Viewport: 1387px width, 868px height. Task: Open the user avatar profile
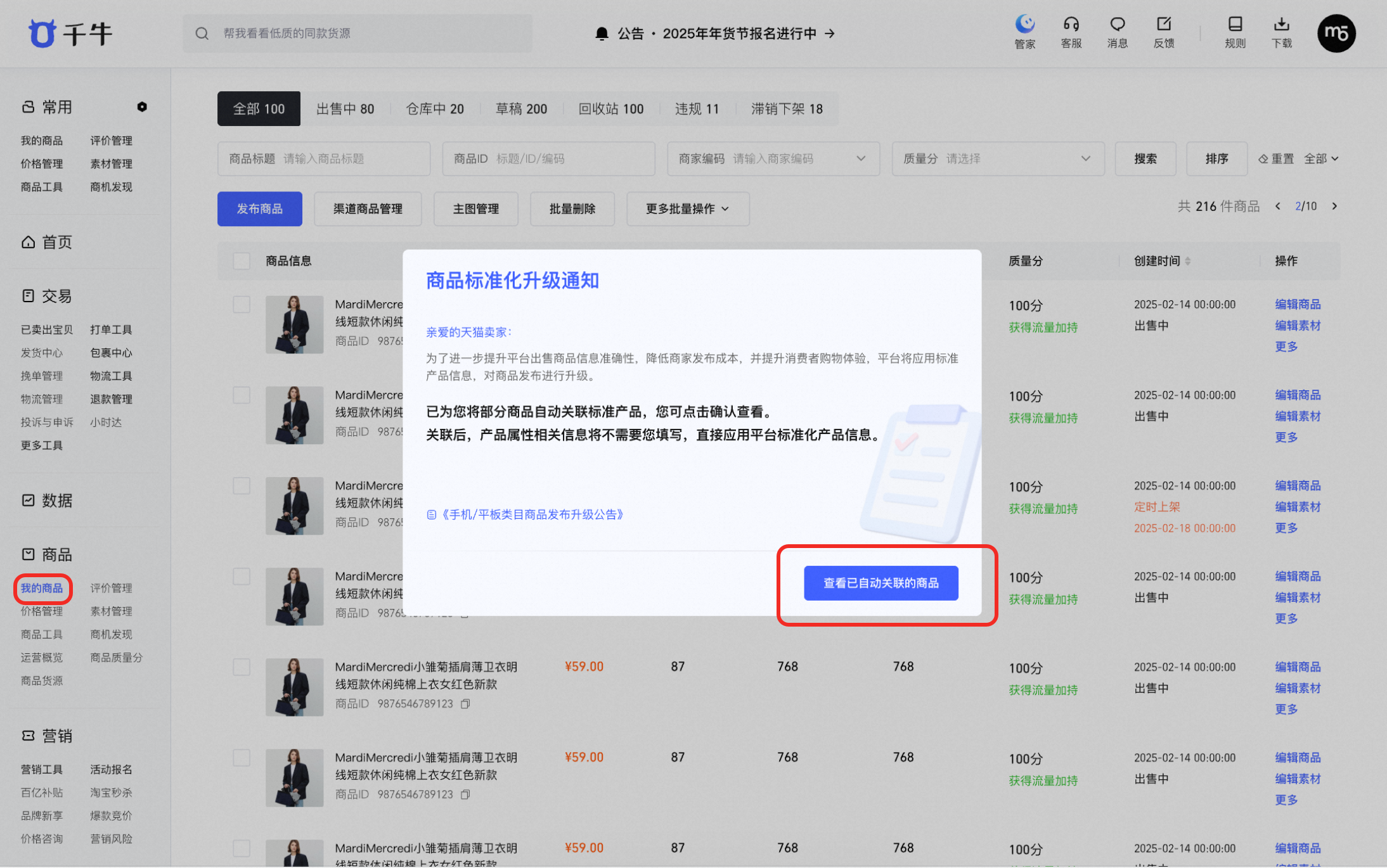coord(1336,33)
